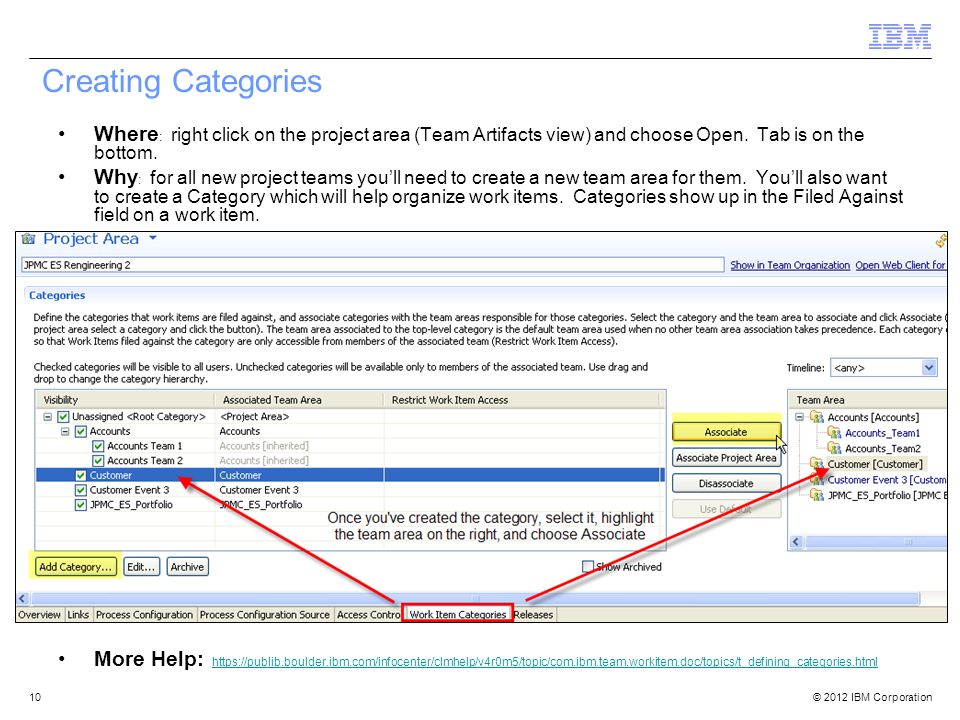Screen dimensions: 960x720
Task: Open the Timeline combo box
Action: 883,368
